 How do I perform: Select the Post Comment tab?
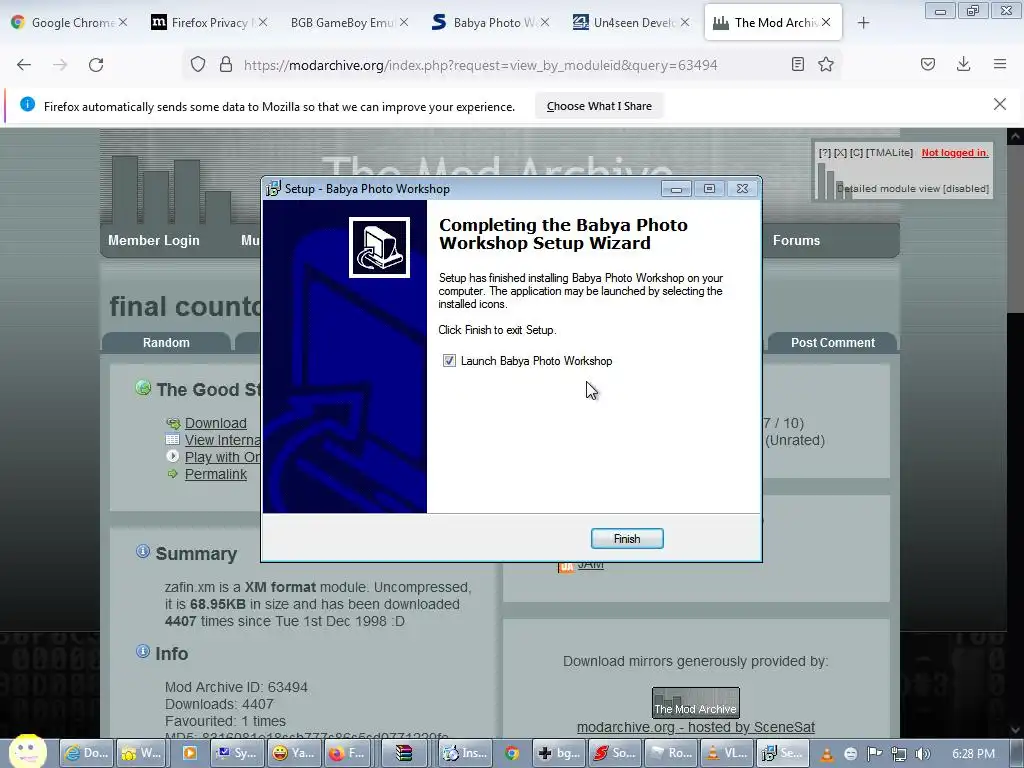pyautogui.click(x=833, y=343)
